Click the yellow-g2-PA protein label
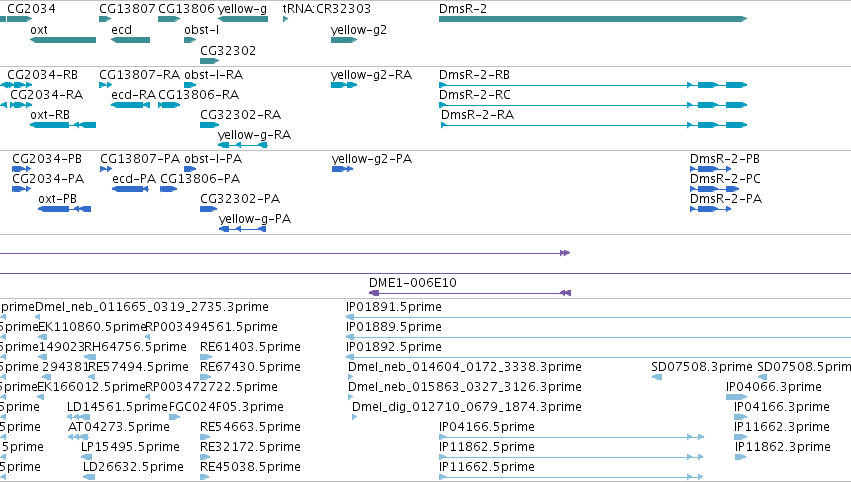 pos(372,159)
